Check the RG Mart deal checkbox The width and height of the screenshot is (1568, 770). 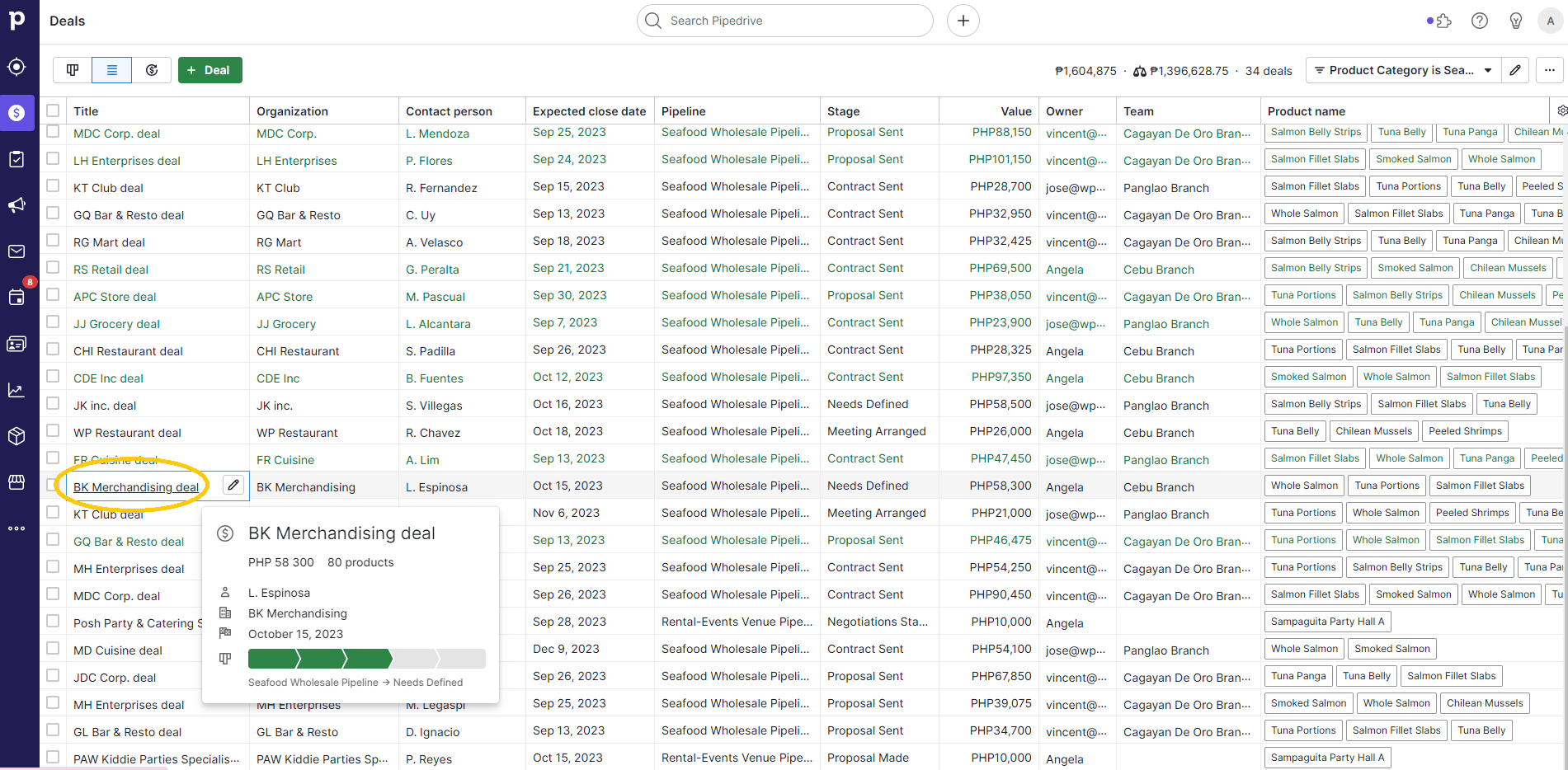[54, 240]
